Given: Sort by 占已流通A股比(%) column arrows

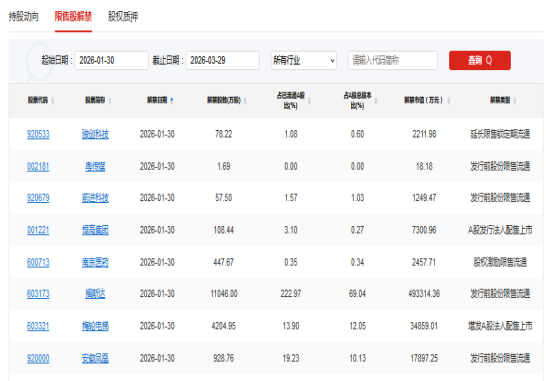Looking at the screenshot, I should 309,101.
